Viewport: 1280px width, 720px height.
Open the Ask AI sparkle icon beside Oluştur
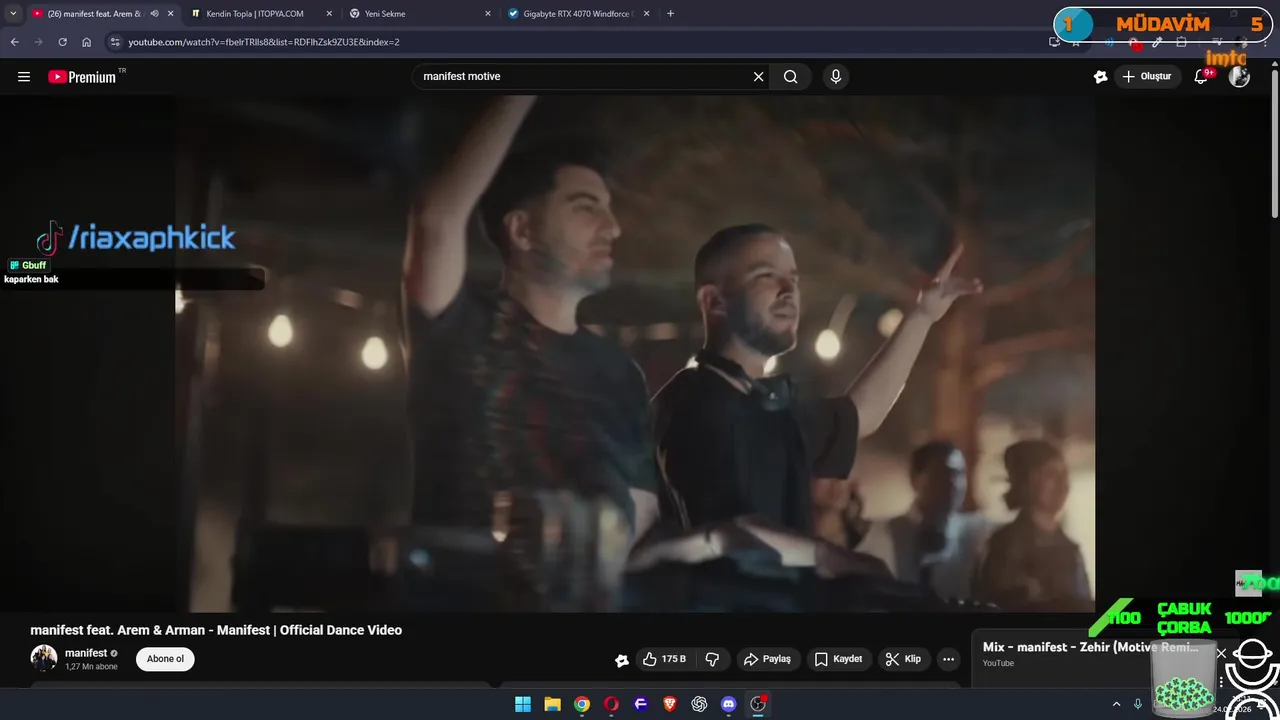(x=1101, y=77)
